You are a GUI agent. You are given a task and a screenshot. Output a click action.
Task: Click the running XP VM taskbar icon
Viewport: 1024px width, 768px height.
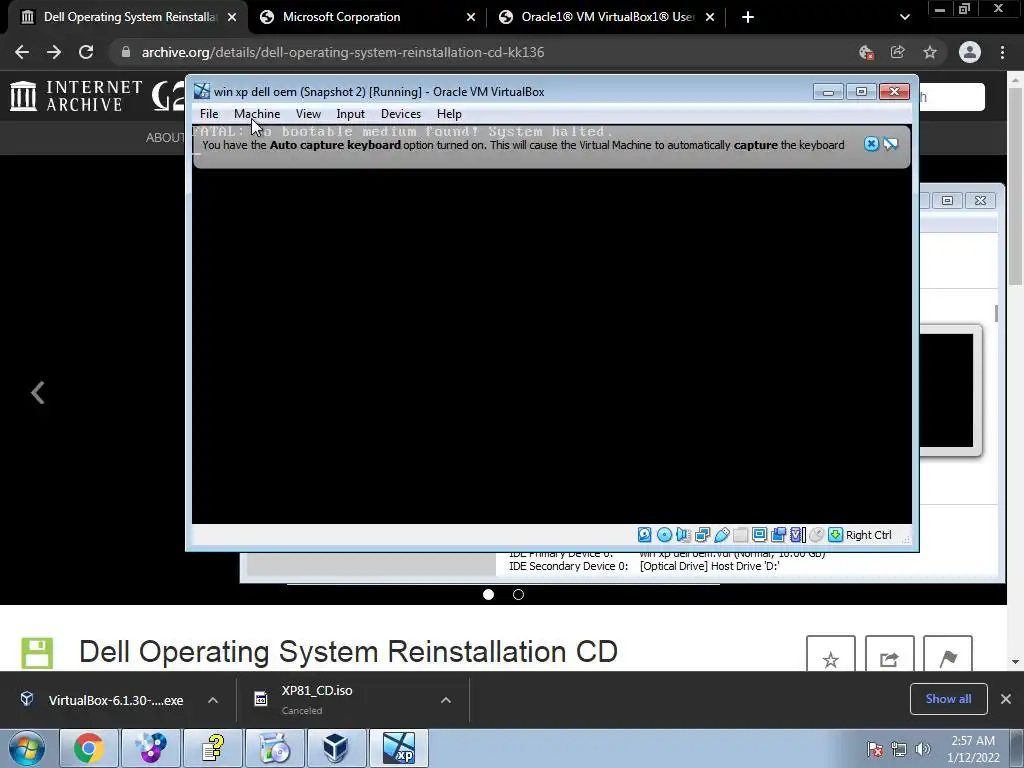(x=398, y=748)
